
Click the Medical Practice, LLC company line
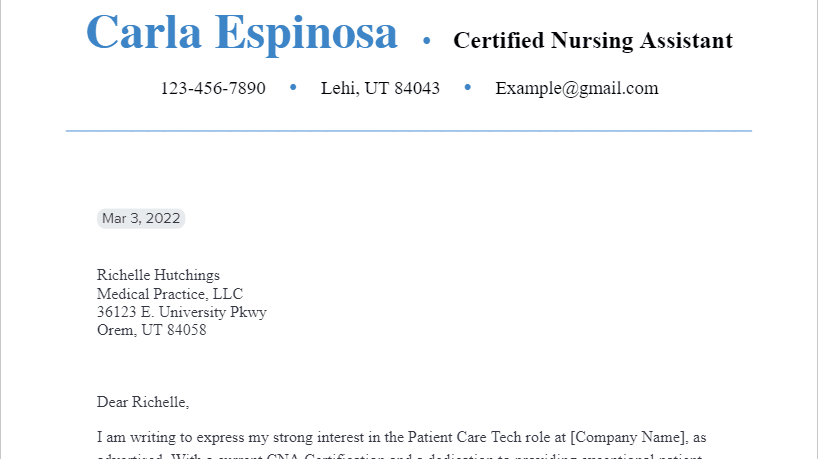pos(170,294)
